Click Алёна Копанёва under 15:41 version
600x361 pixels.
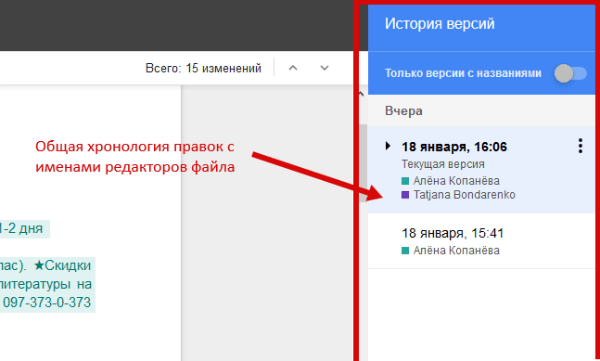click(x=456, y=250)
